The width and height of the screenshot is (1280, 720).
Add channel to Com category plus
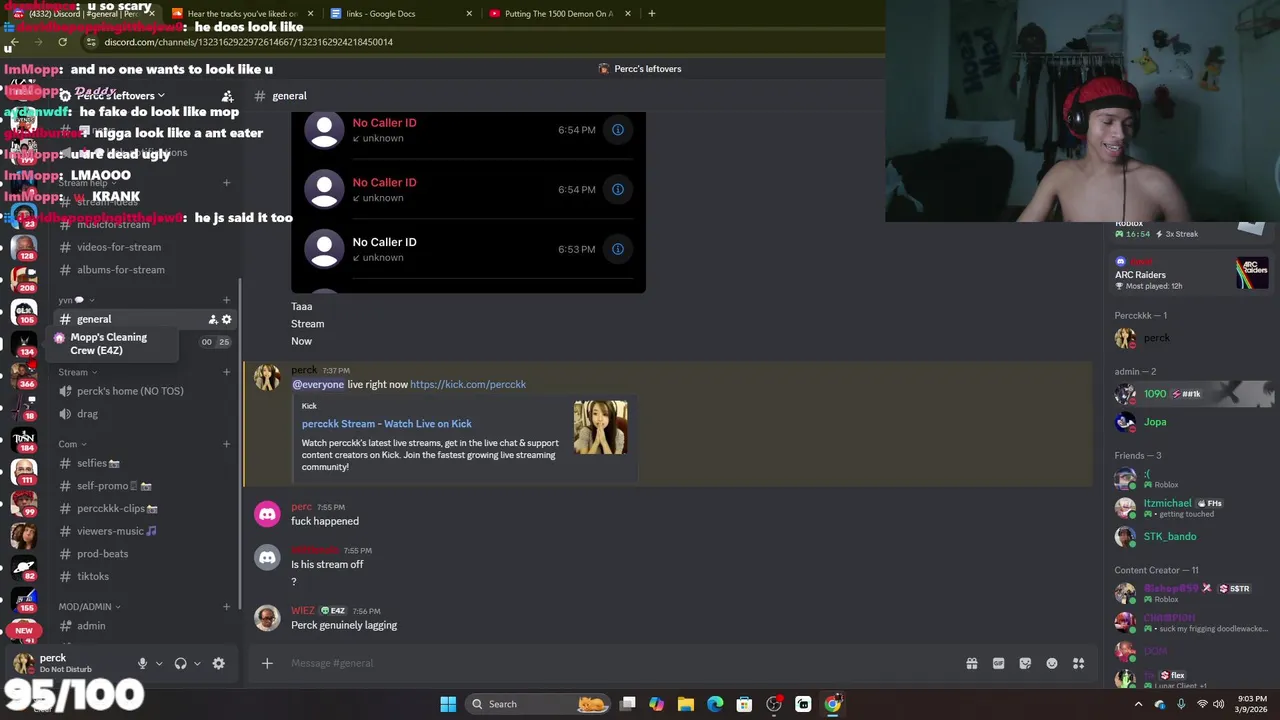tap(227, 444)
